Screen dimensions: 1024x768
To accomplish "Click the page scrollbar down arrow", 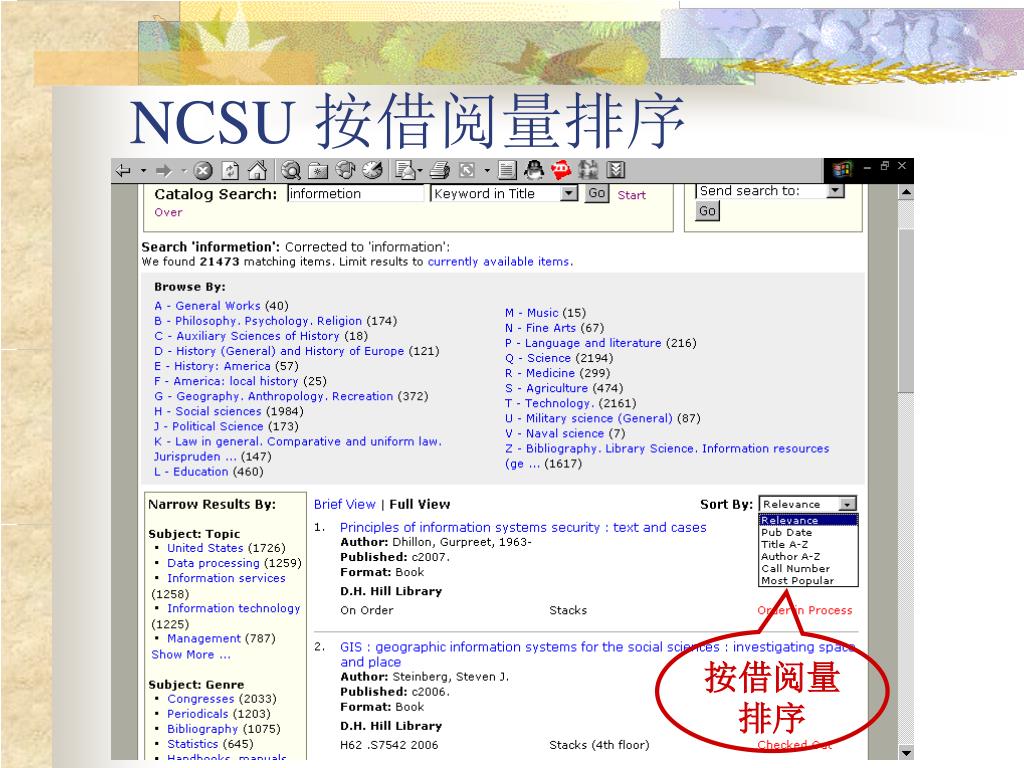I will tap(906, 752).
